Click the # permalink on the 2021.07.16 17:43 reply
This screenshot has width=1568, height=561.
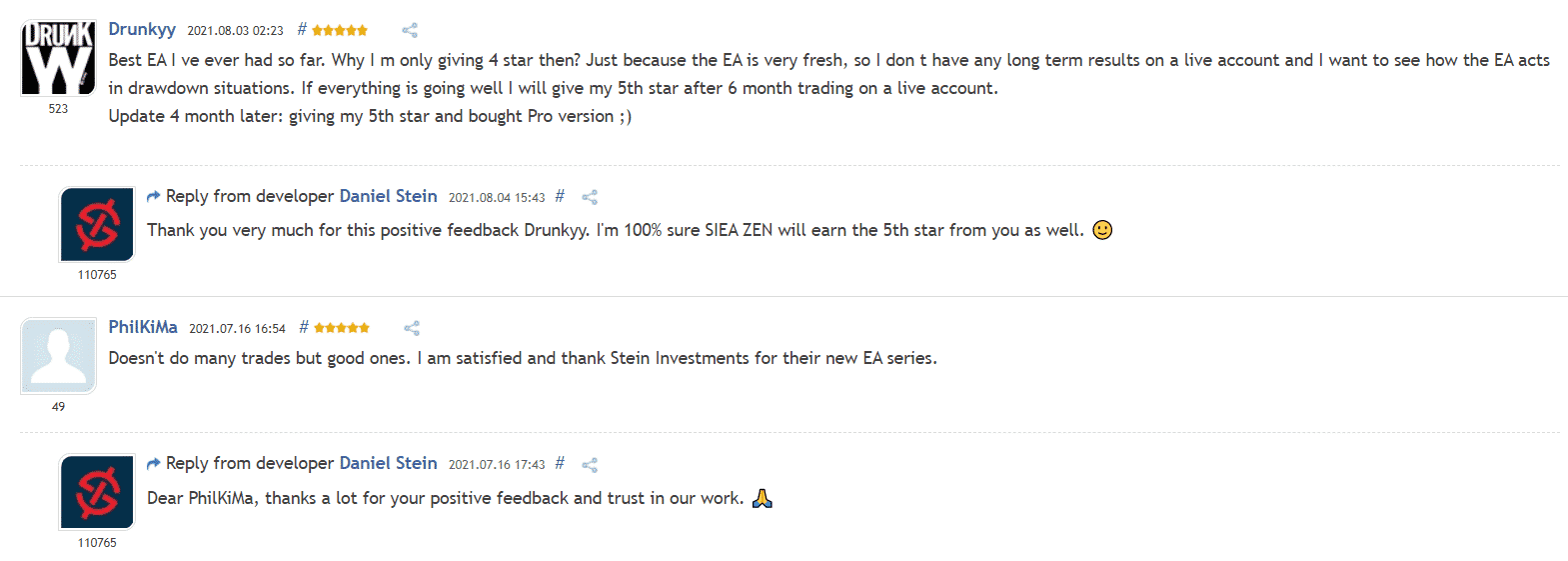click(x=560, y=463)
